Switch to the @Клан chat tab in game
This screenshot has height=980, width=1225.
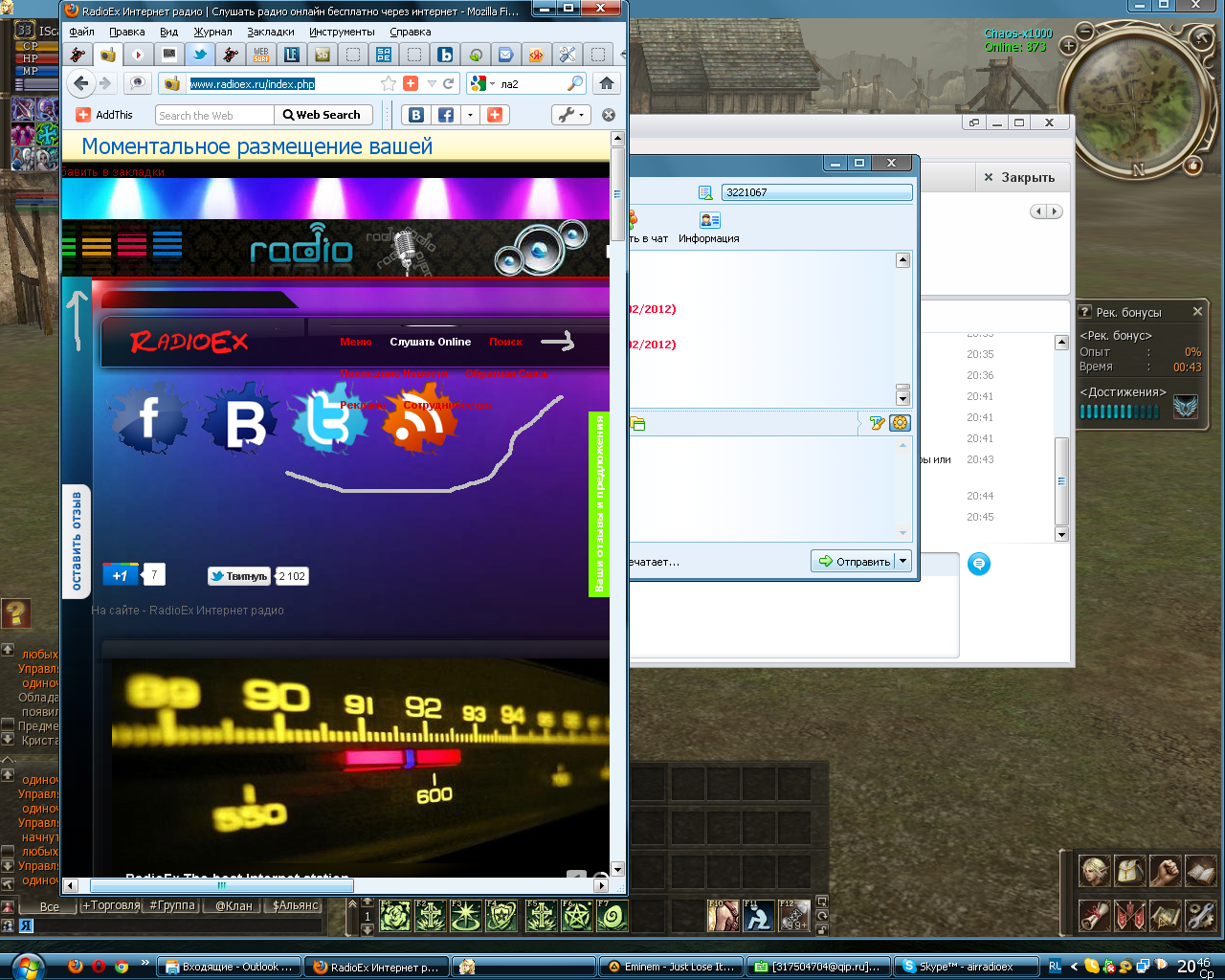tap(234, 905)
